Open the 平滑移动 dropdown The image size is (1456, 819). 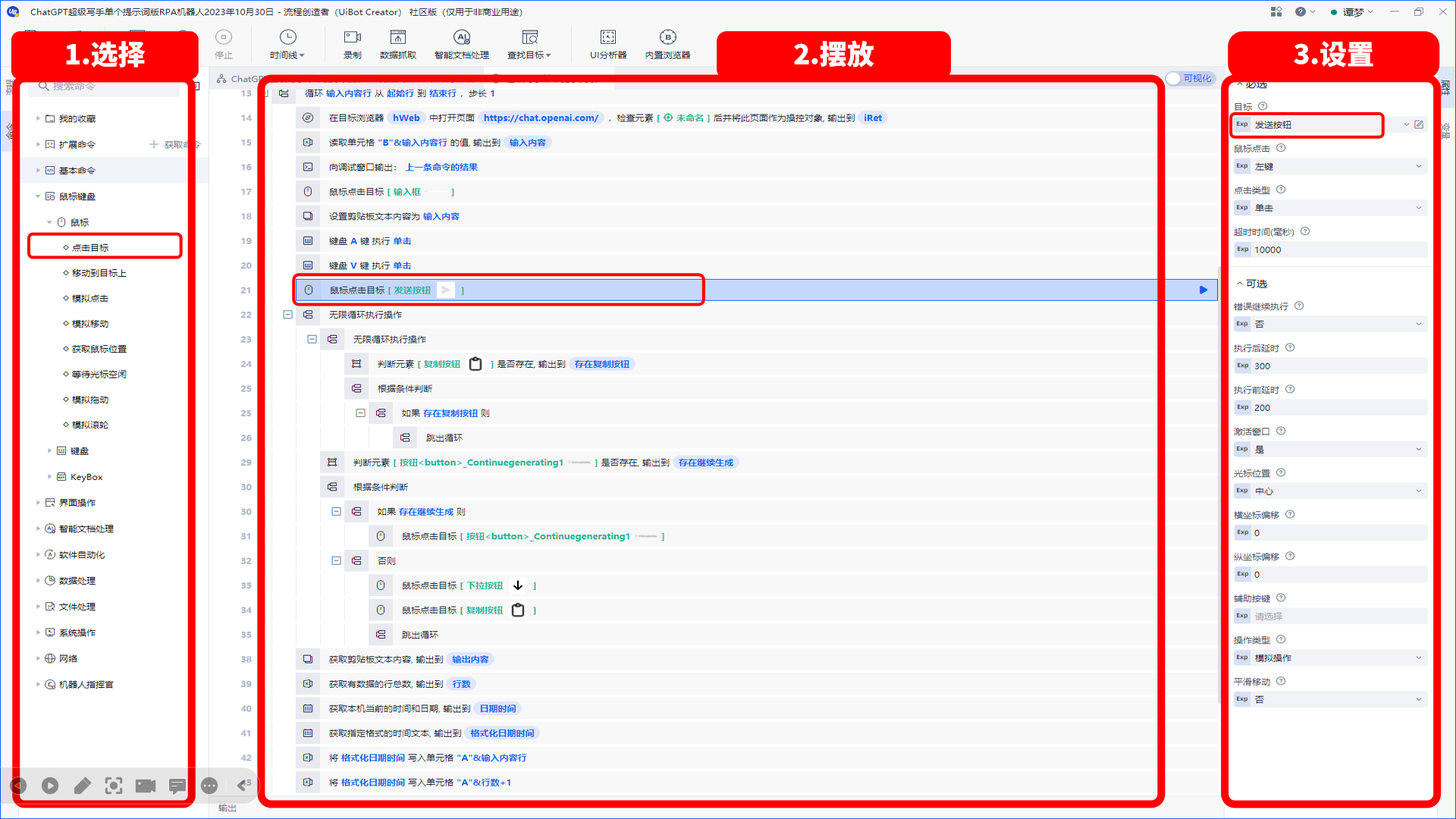click(1331, 699)
